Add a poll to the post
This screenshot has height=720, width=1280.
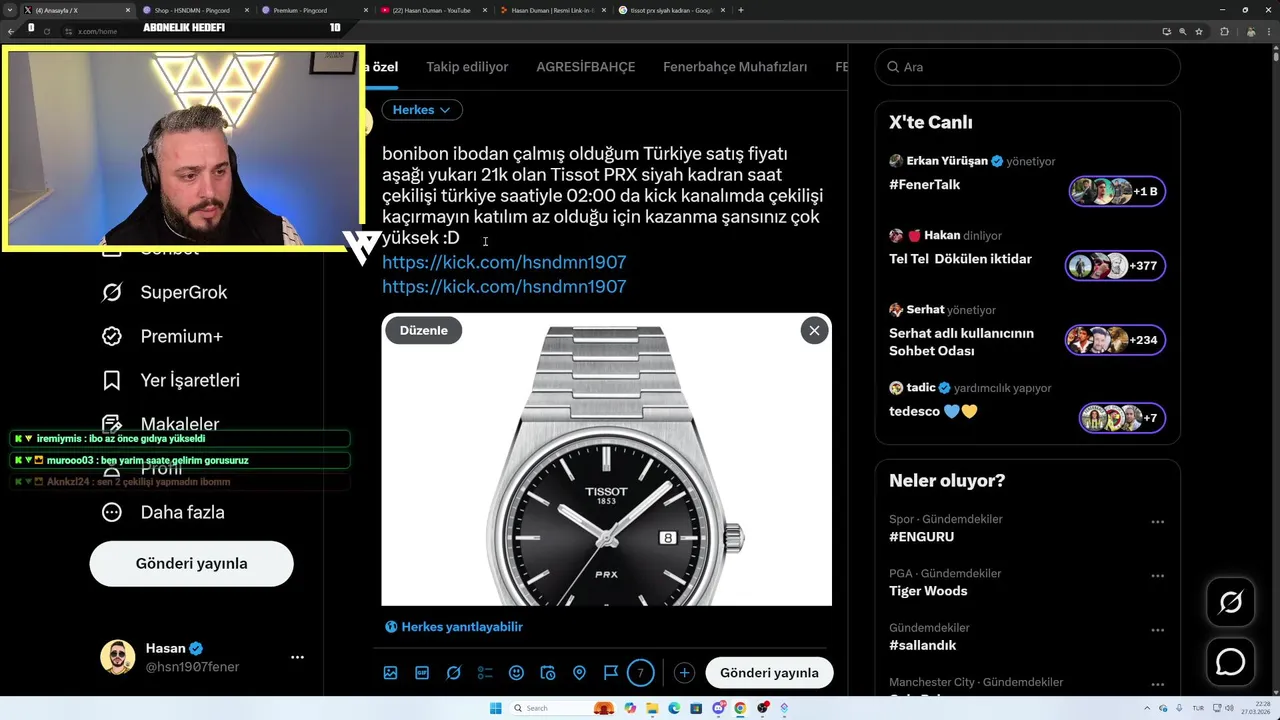tap(485, 673)
